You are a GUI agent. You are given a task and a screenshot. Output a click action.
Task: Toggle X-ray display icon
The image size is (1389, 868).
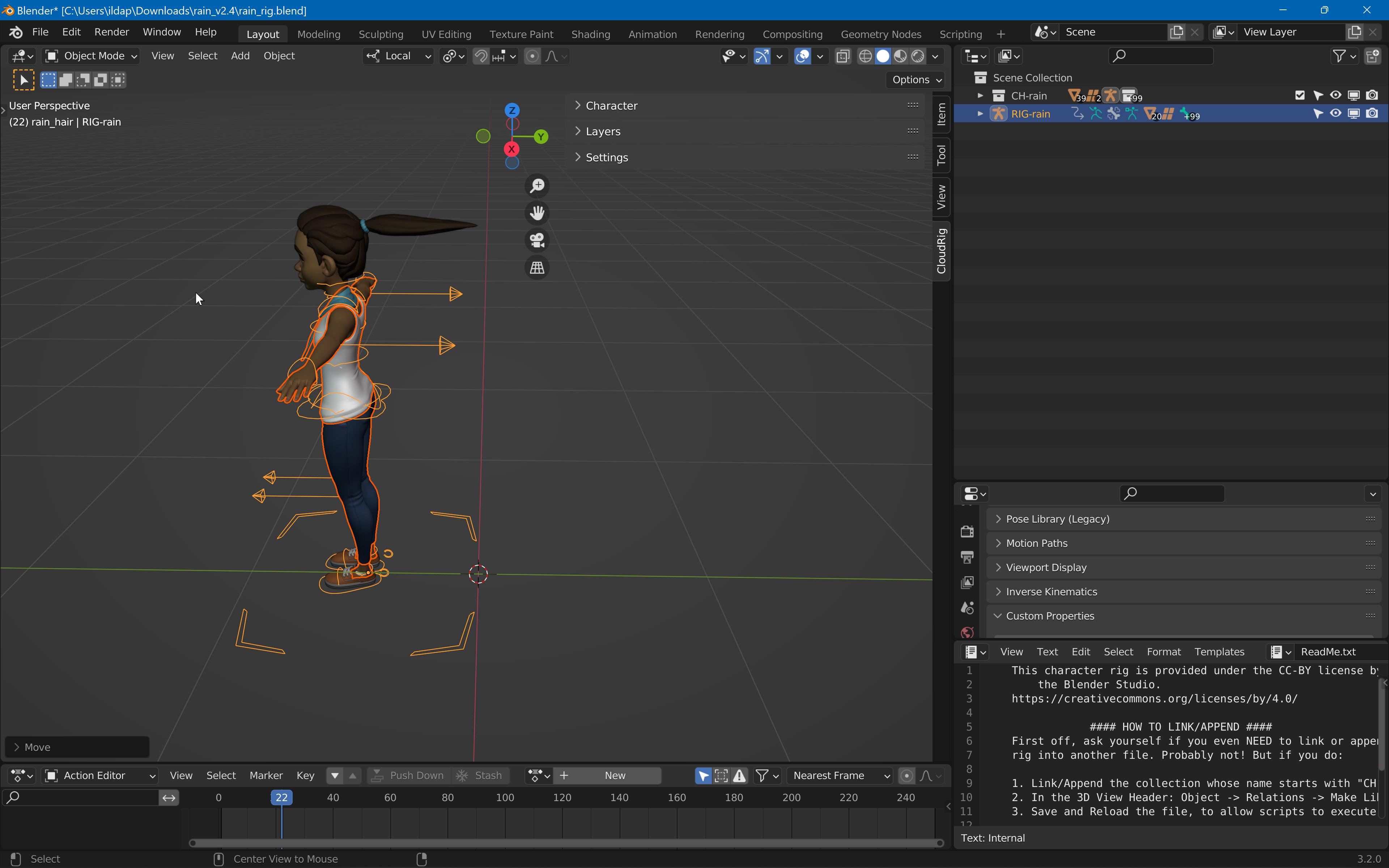pos(842,56)
